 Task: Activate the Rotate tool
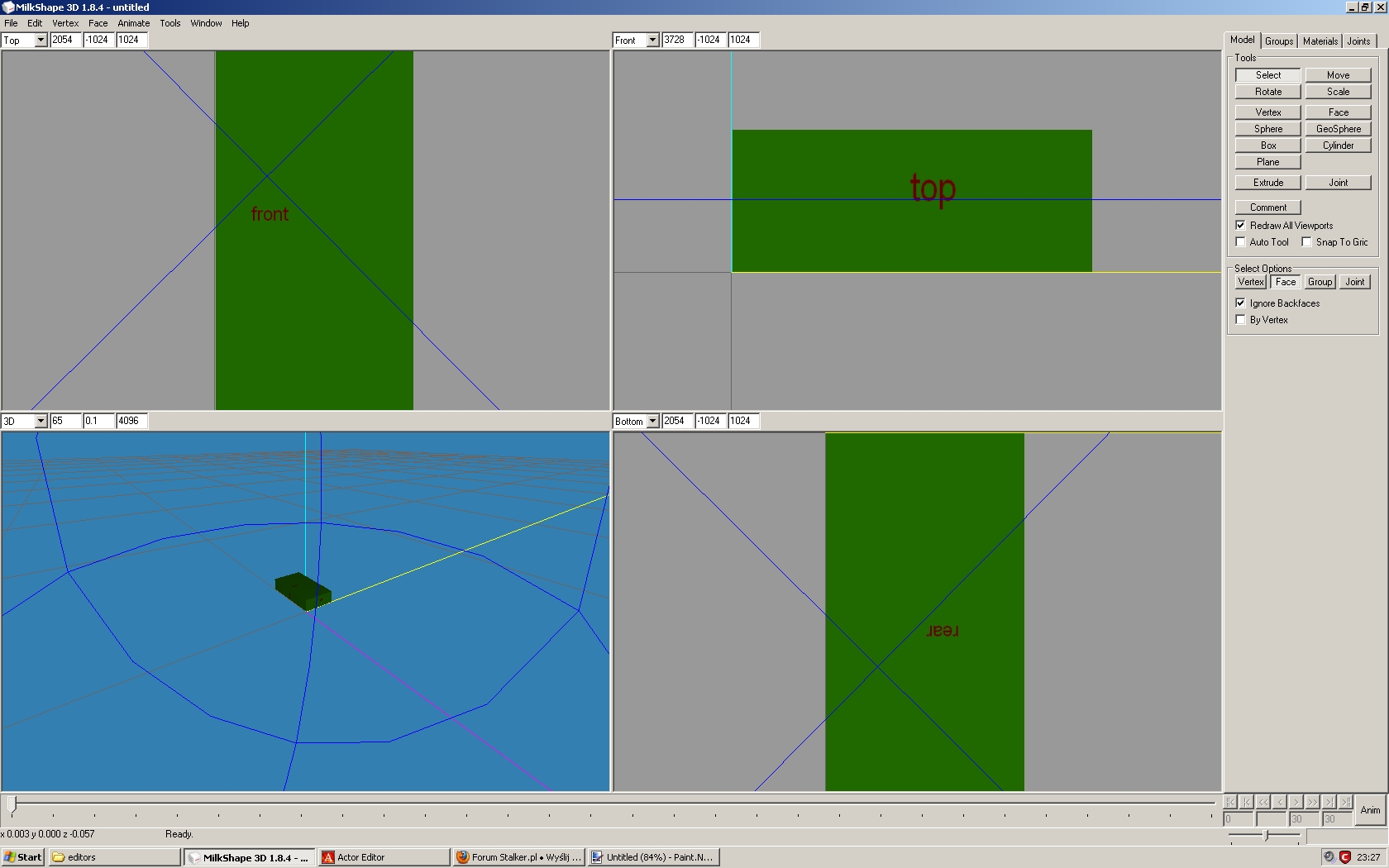[1268, 92]
